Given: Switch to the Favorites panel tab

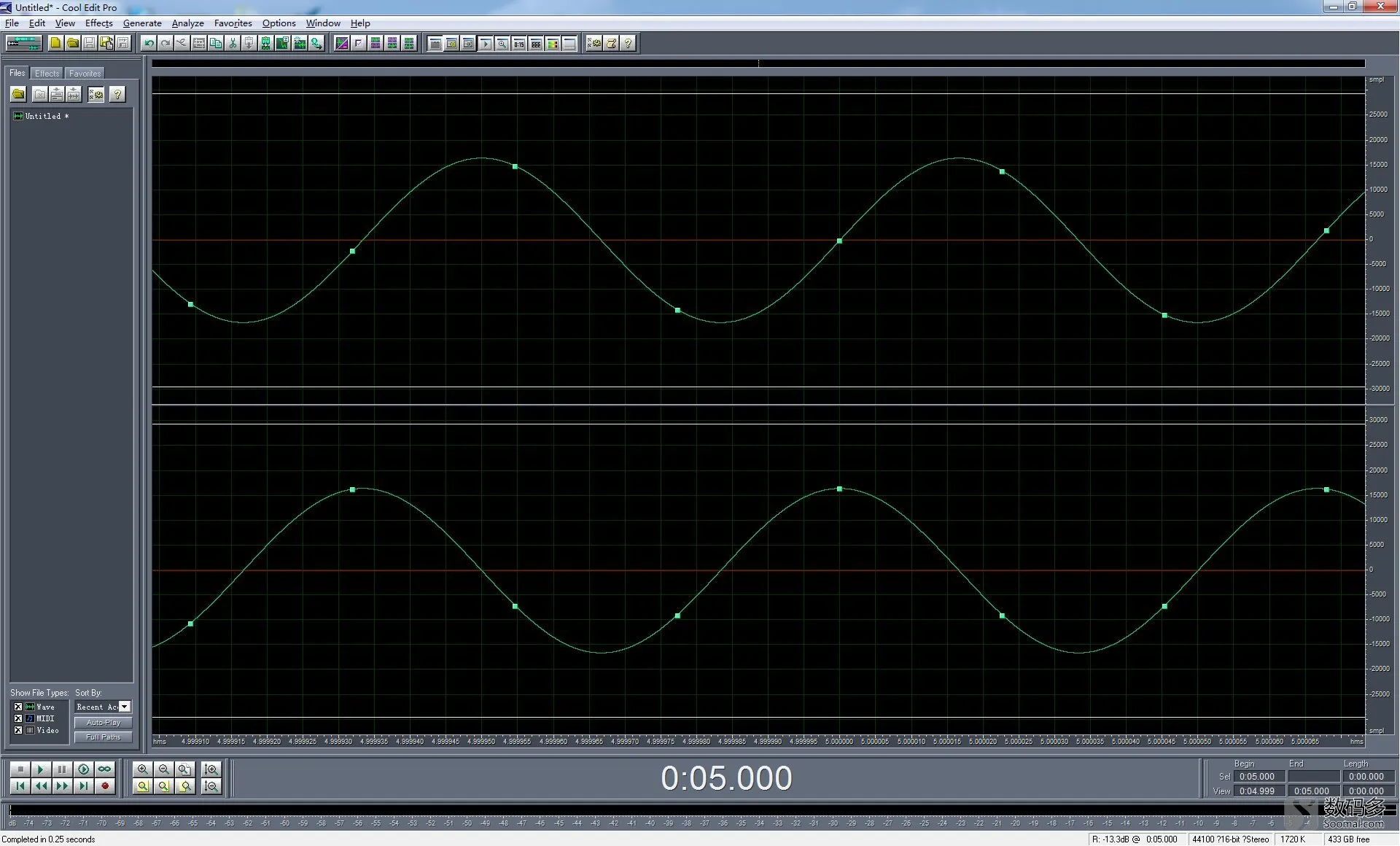Looking at the screenshot, I should pos(85,74).
